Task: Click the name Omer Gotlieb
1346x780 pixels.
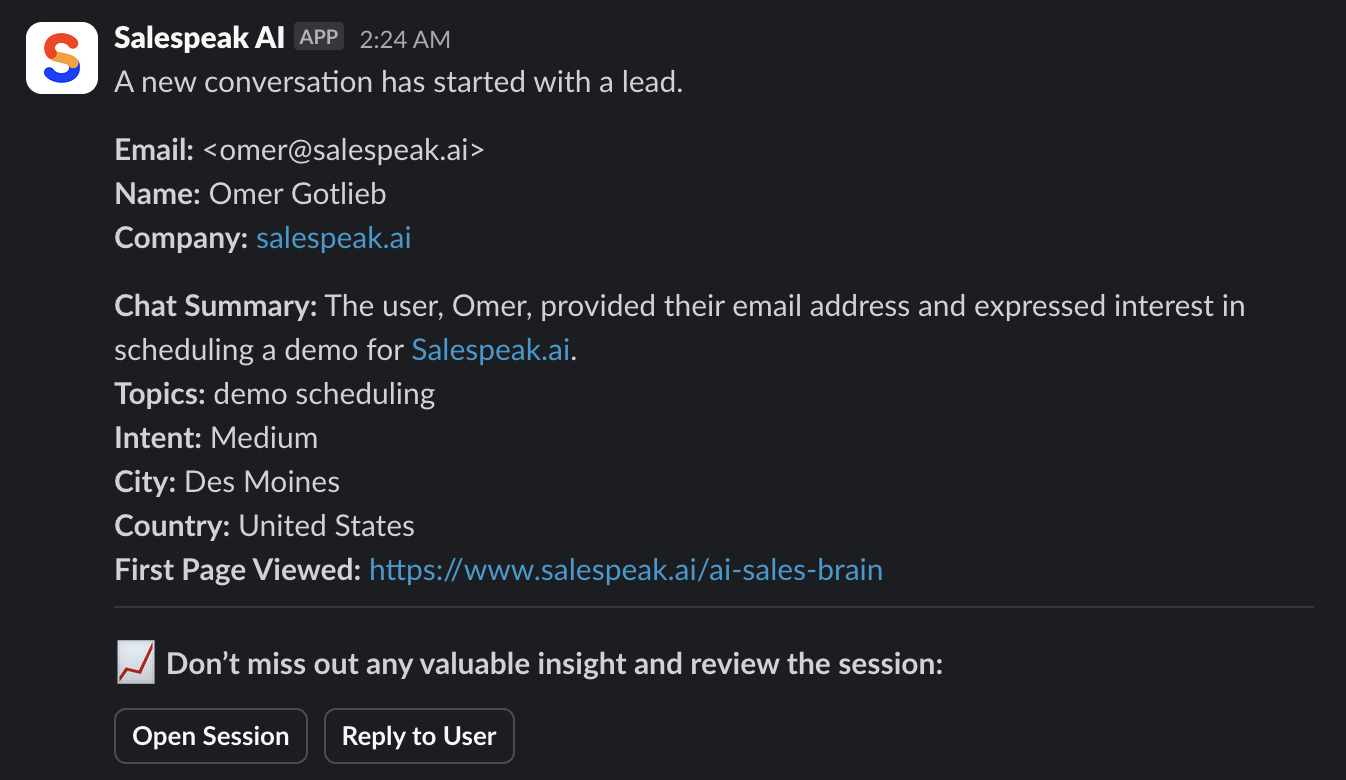Action: (x=297, y=194)
